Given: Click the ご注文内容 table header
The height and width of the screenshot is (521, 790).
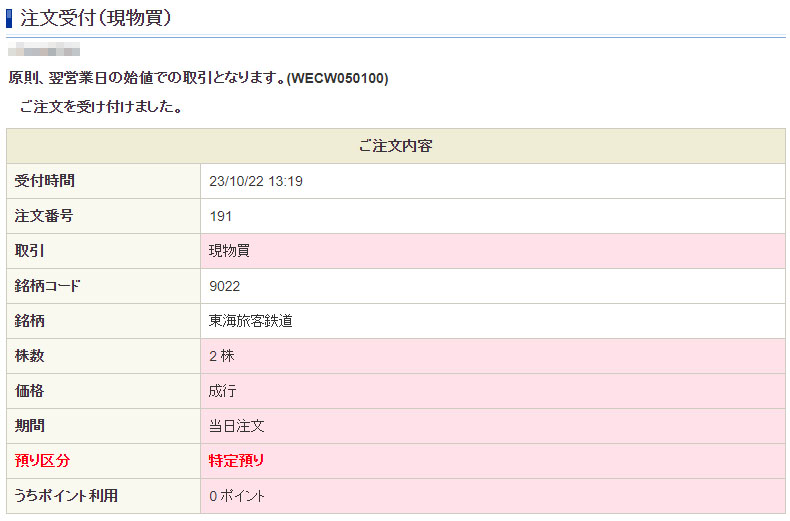Looking at the screenshot, I should pos(395,146).
